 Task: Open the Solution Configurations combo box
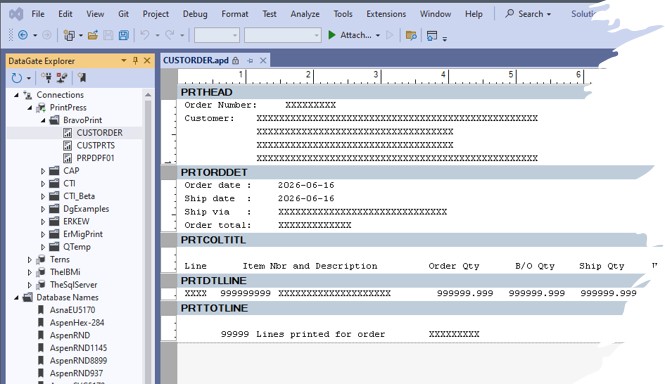click(217, 35)
